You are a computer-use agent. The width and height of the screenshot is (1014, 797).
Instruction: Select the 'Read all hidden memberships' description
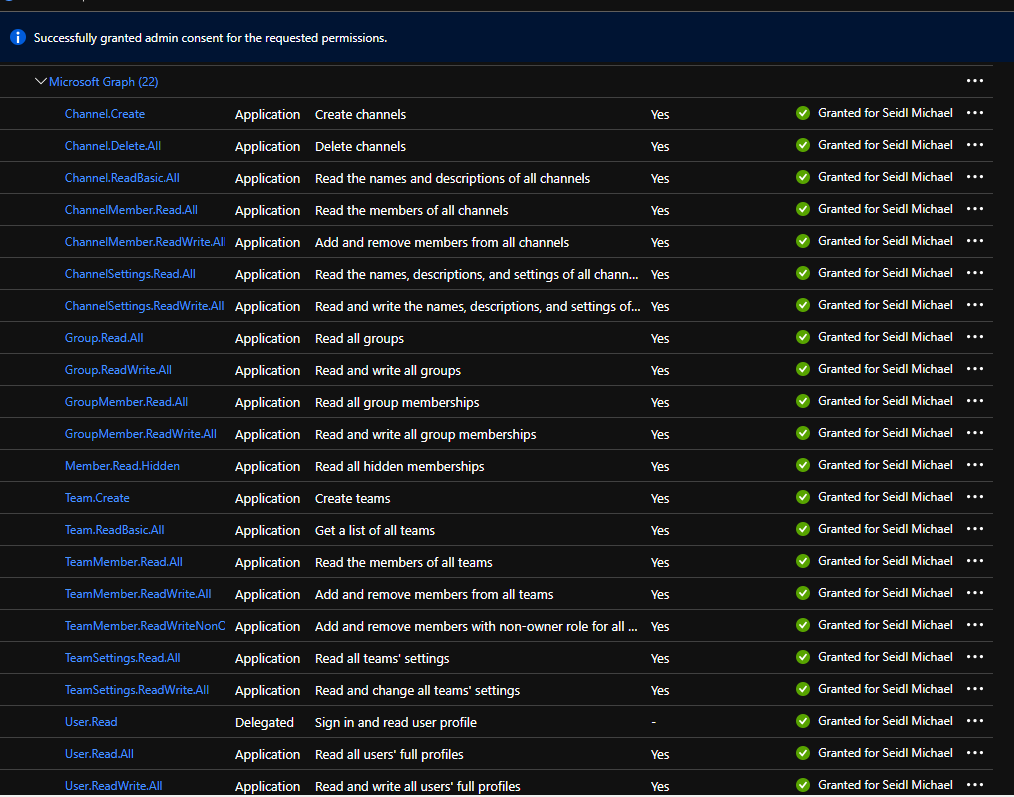[x=400, y=466]
